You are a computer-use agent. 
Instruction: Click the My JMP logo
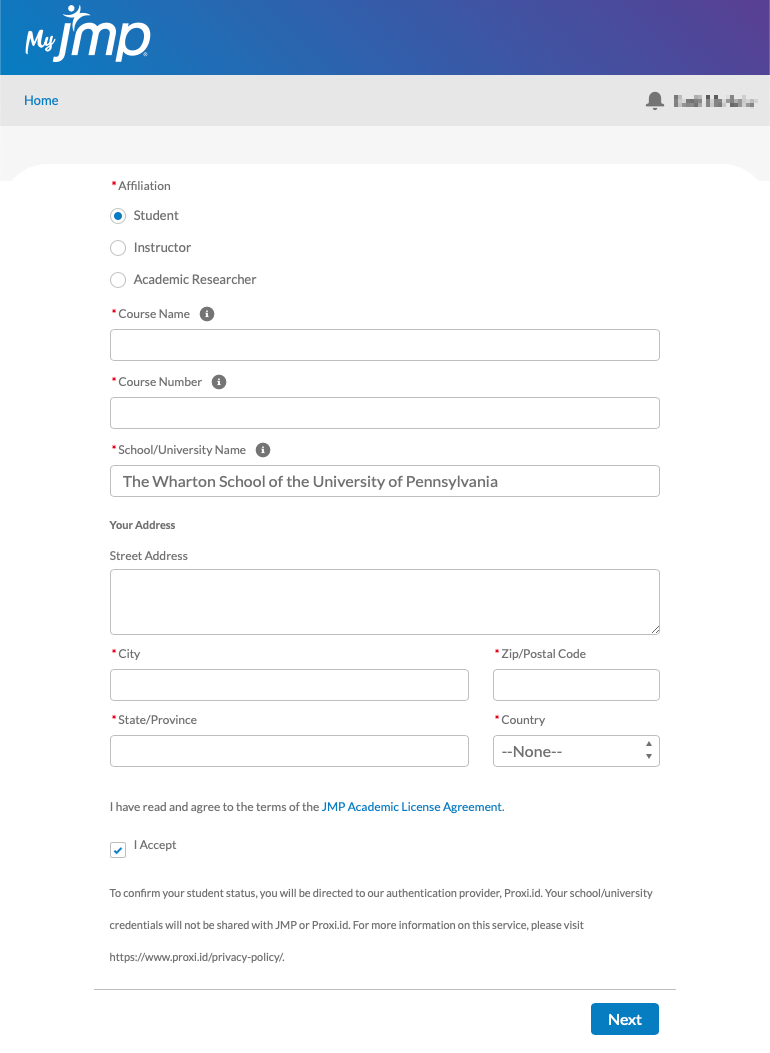87,35
